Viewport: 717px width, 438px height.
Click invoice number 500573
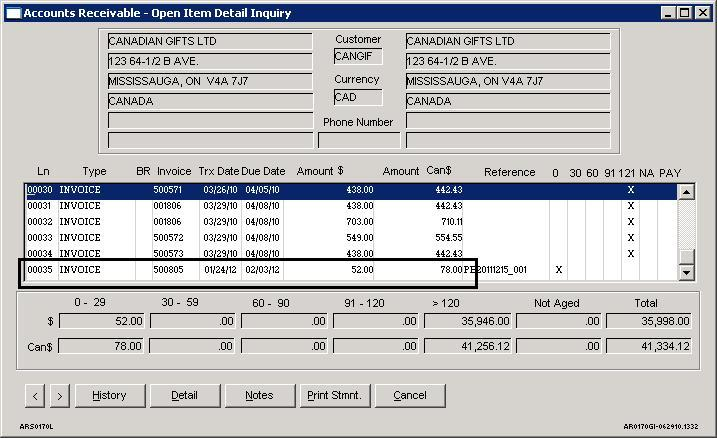click(x=168, y=254)
